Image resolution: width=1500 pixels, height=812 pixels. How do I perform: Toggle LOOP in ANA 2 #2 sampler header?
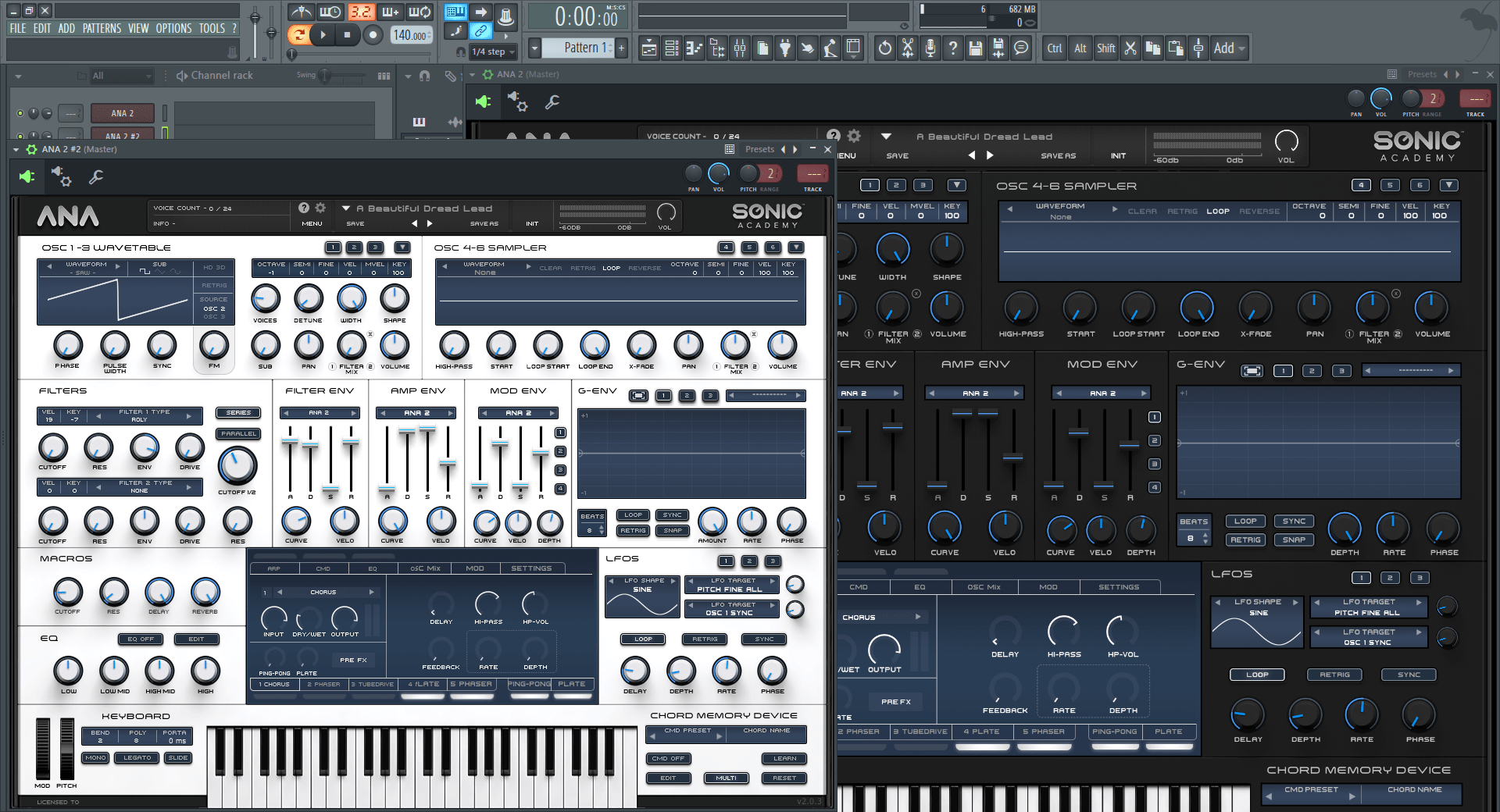click(611, 268)
